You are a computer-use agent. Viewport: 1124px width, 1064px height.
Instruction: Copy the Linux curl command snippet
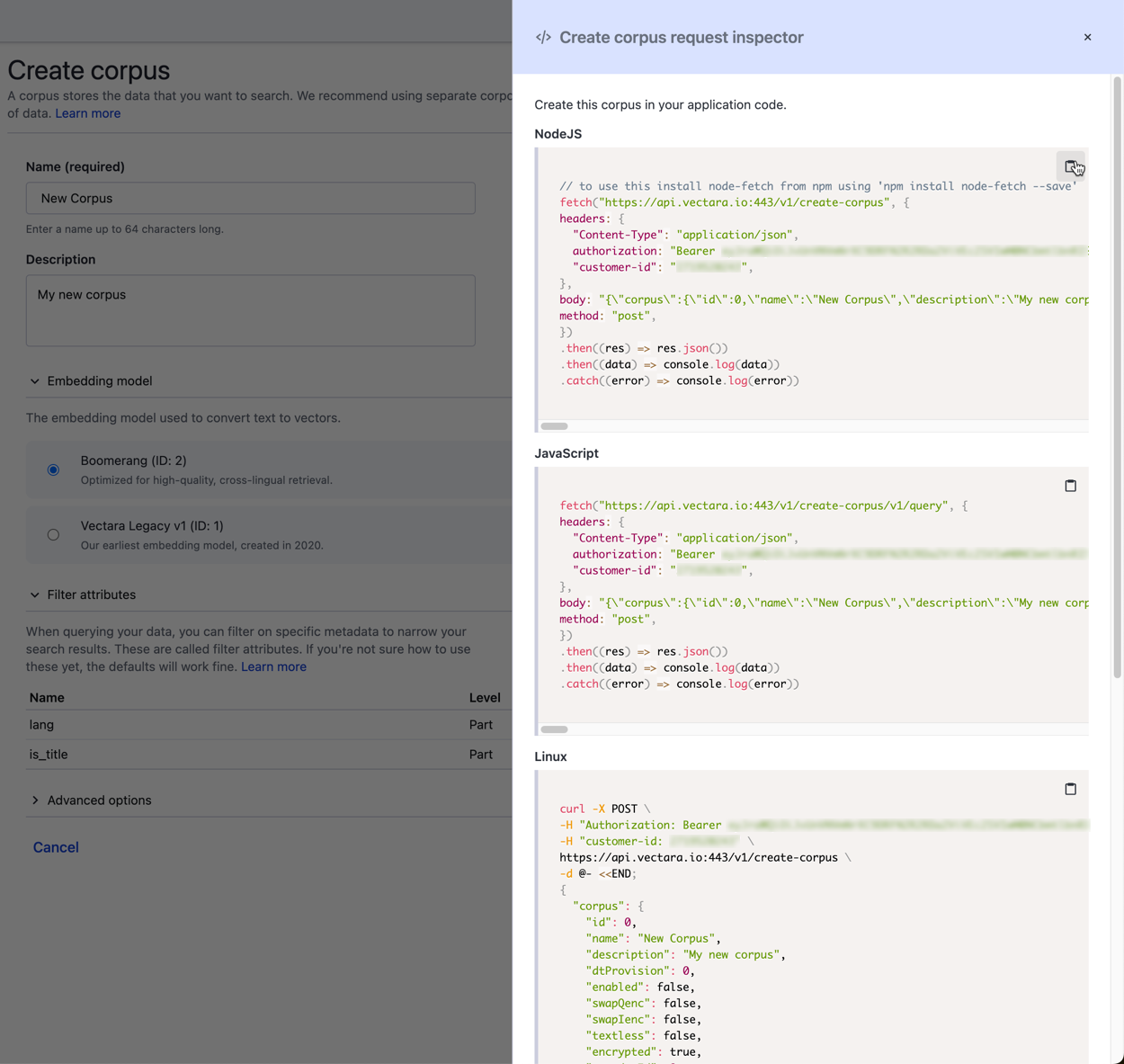point(1070,788)
